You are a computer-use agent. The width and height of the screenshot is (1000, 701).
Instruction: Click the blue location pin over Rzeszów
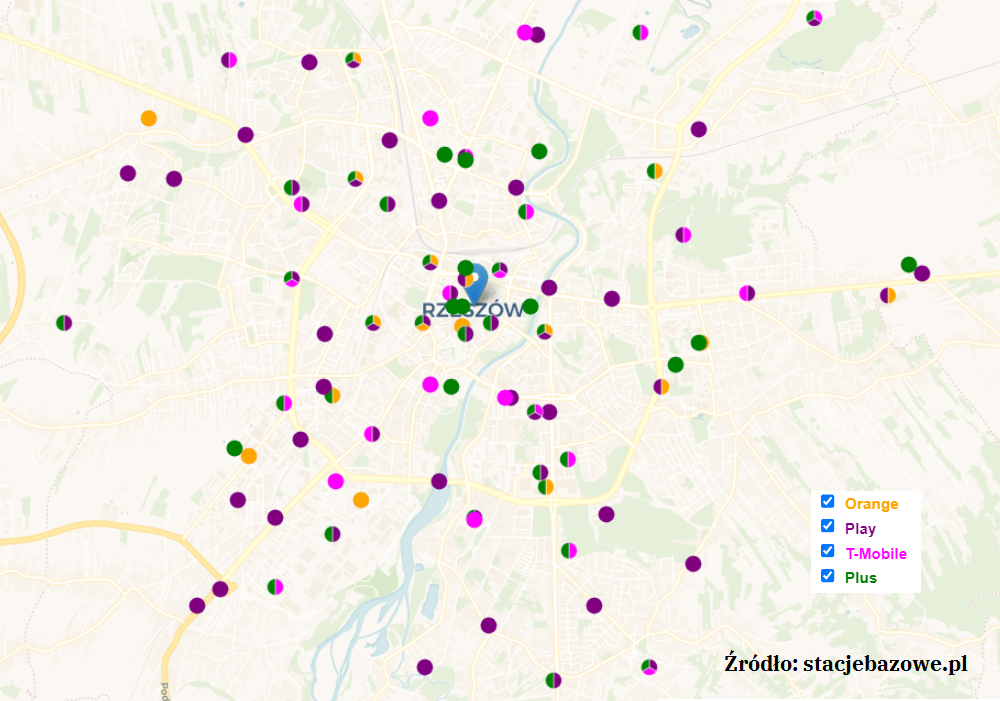pos(478,278)
